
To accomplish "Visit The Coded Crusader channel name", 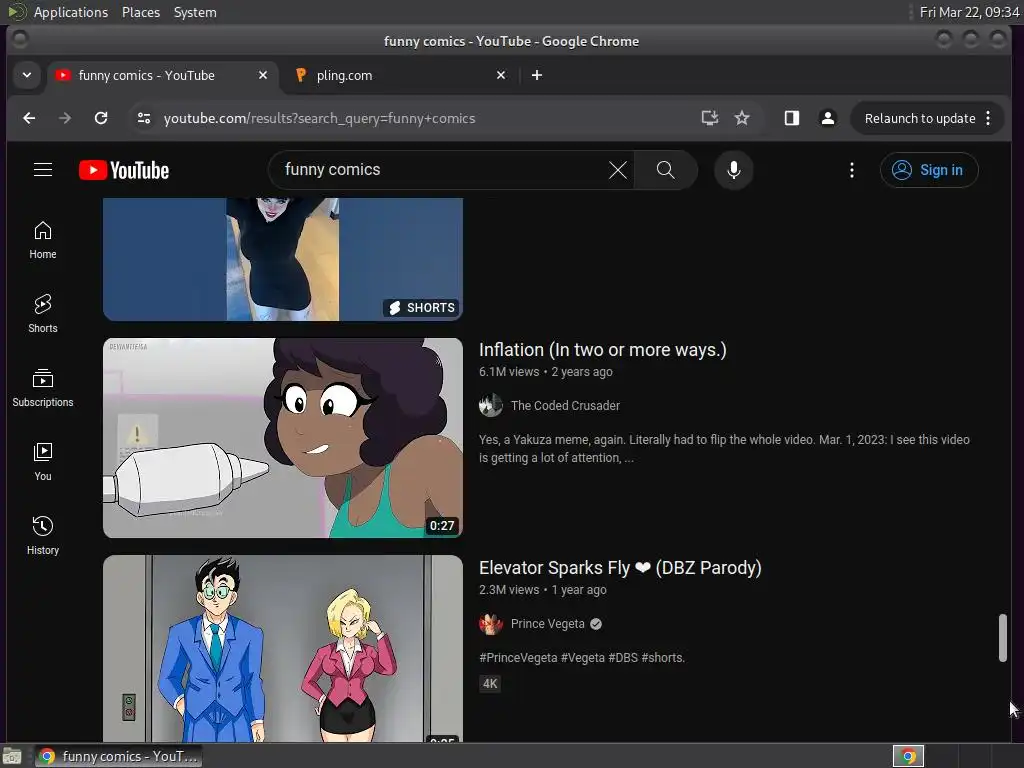I will [x=565, y=406].
